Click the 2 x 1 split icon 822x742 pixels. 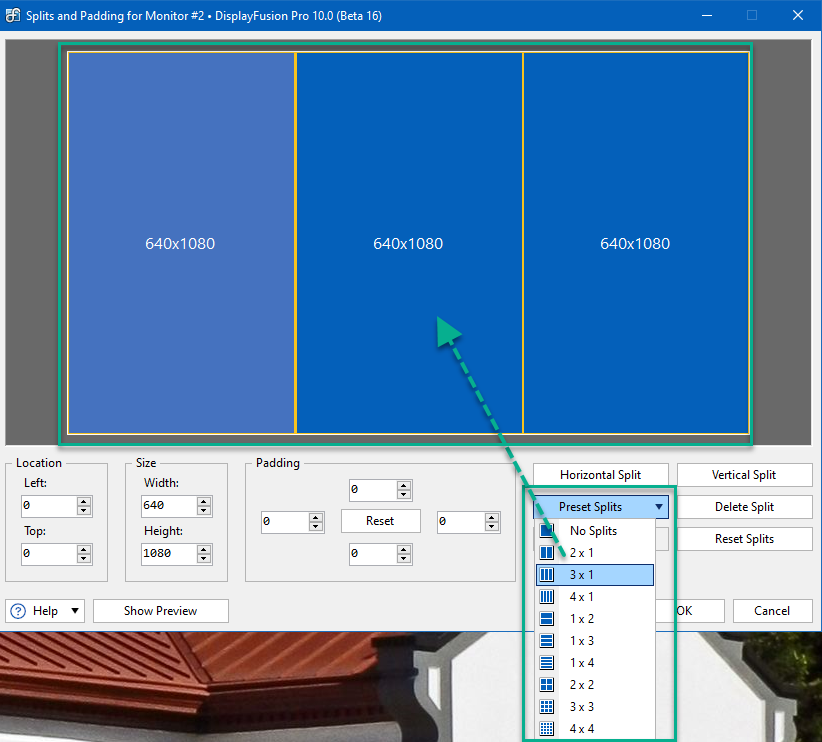pyautogui.click(x=546, y=553)
